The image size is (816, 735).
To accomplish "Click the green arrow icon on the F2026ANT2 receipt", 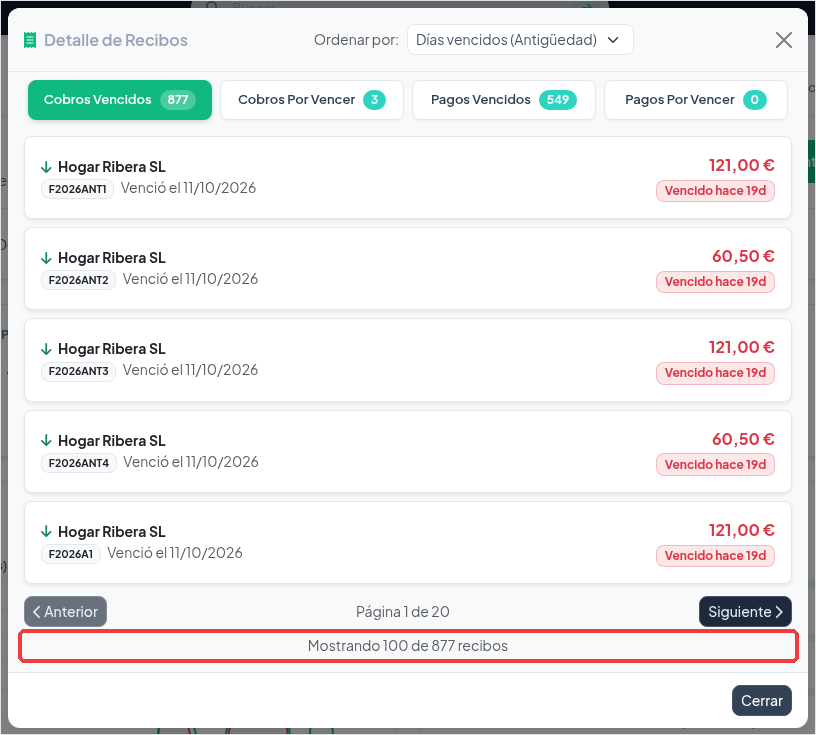I will (46, 258).
